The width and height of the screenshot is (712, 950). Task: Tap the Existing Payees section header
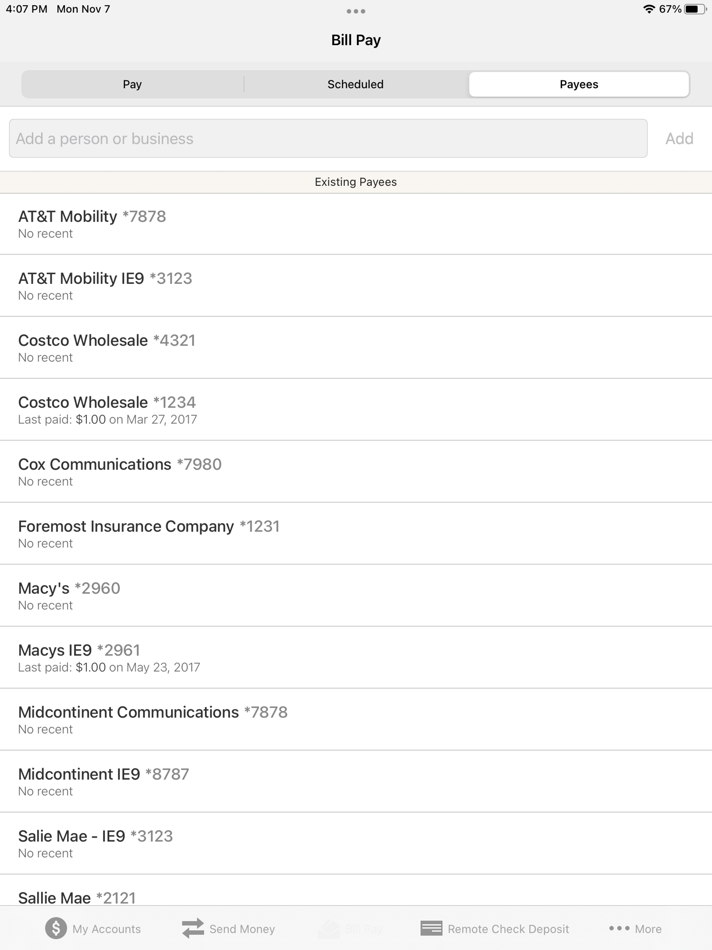click(x=356, y=182)
